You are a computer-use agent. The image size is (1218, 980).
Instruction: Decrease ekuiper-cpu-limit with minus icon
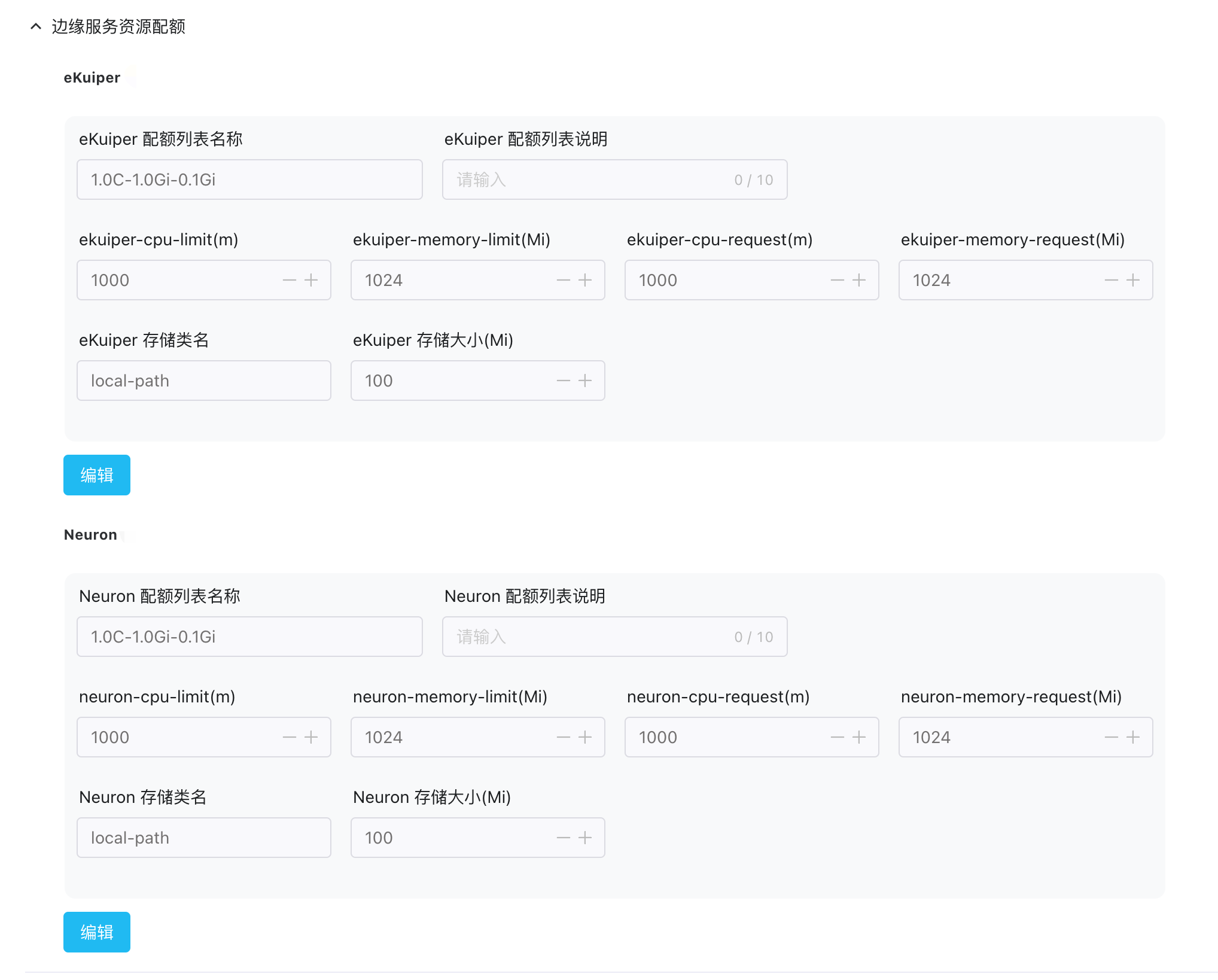point(290,280)
